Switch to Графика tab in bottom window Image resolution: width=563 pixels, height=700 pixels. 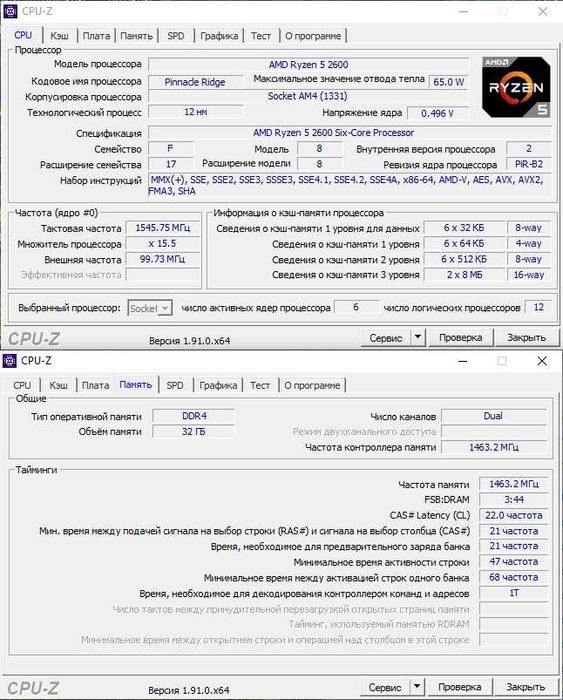tap(218, 385)
